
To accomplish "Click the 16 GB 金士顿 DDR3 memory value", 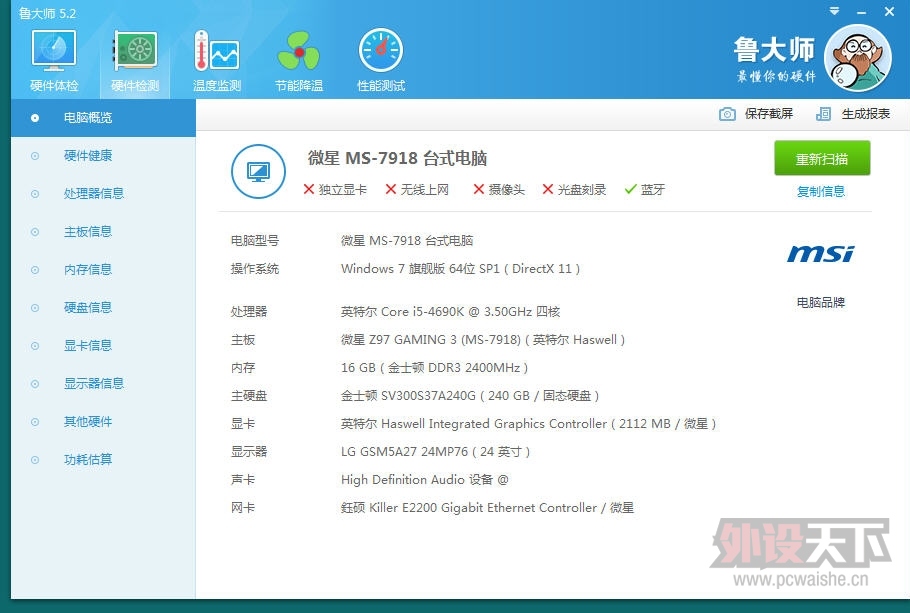I will (x=434, y=367).
